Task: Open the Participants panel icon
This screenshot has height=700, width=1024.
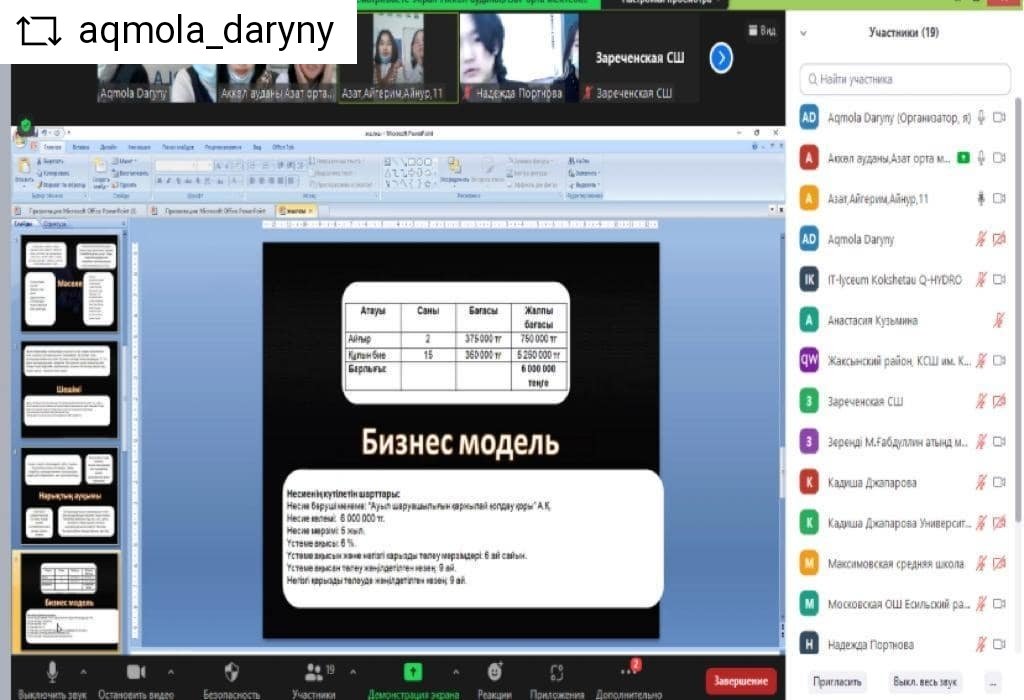Action: coord(314,672)
